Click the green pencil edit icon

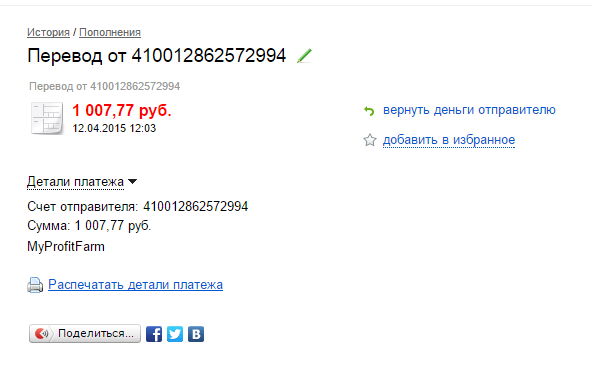coord(304,56)
